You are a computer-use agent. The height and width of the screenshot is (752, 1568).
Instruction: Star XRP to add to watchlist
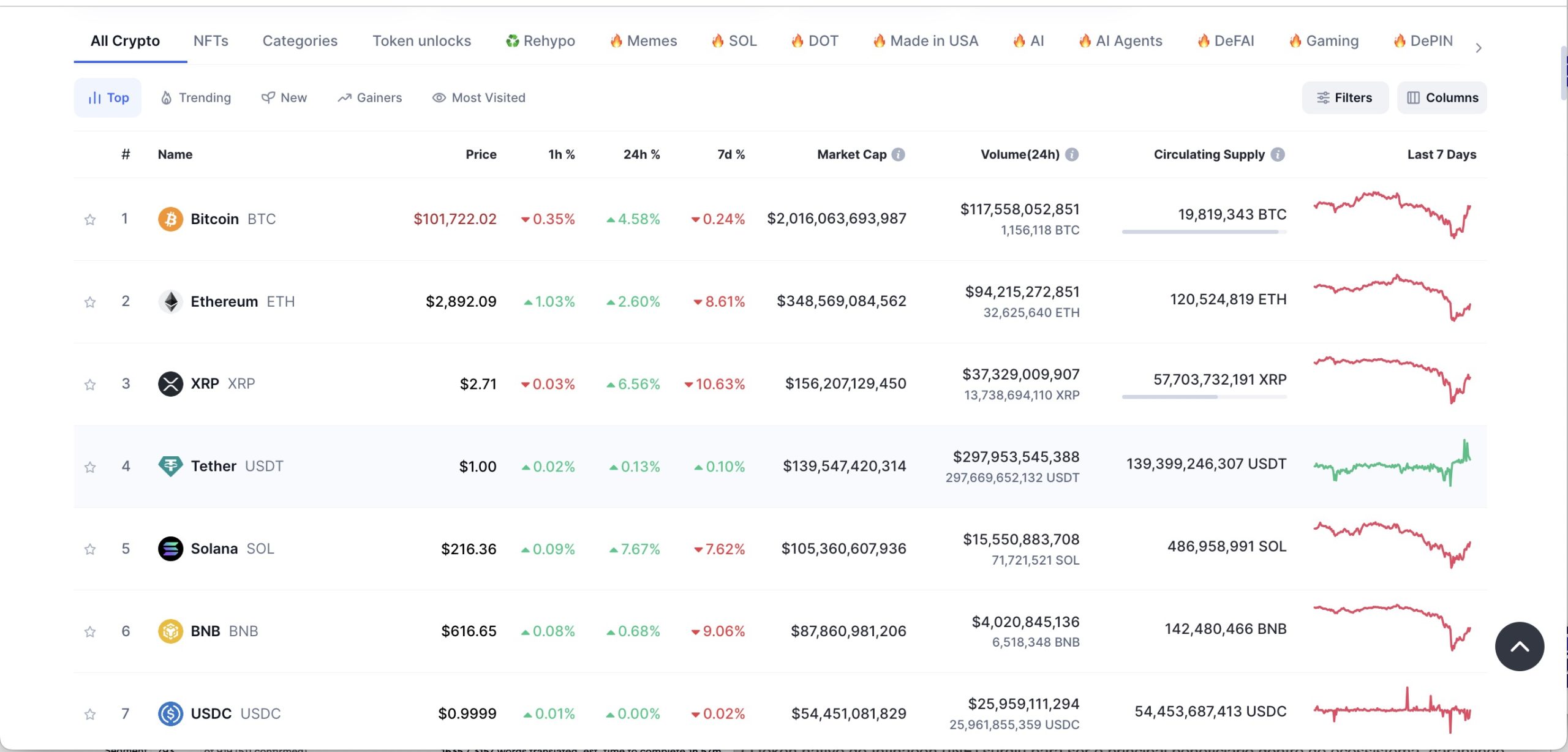click(x=90, y=385)
